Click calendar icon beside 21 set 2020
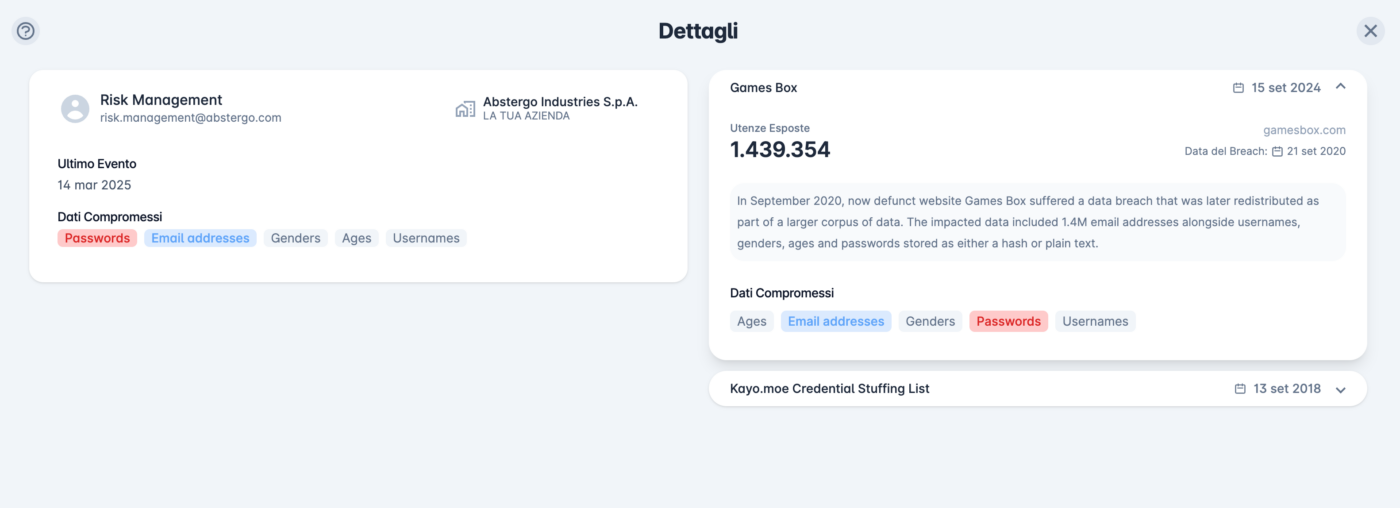Screen dimensions: 1400x508 pos(1277,151)
